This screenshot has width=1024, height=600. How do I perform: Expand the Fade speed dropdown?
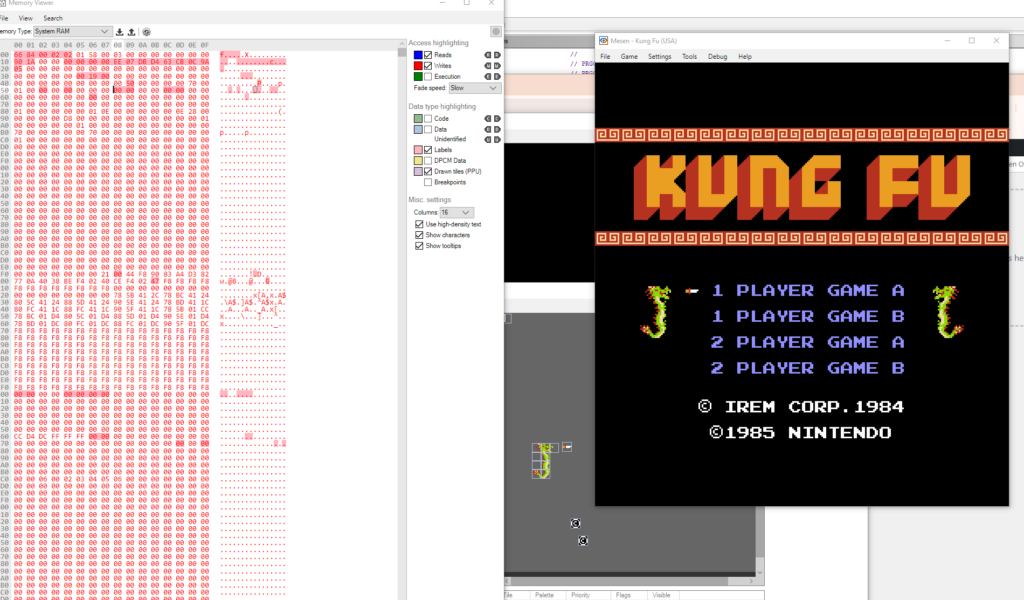(x=476, y=88)
